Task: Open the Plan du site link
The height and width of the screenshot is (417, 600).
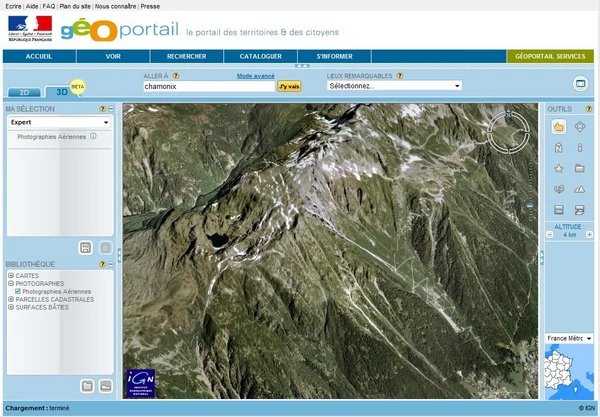Action: click(x=75, y=6)
